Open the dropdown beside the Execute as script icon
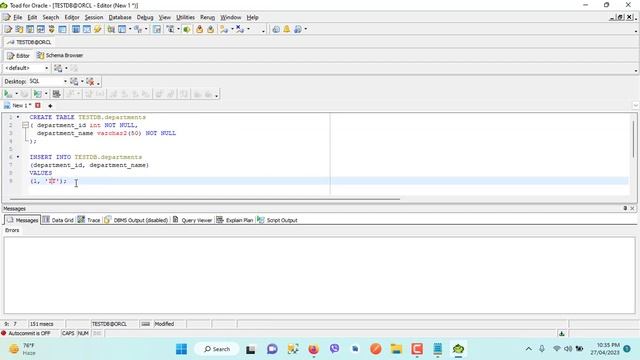Screen dimensions: 640x360 coord(46,94)
